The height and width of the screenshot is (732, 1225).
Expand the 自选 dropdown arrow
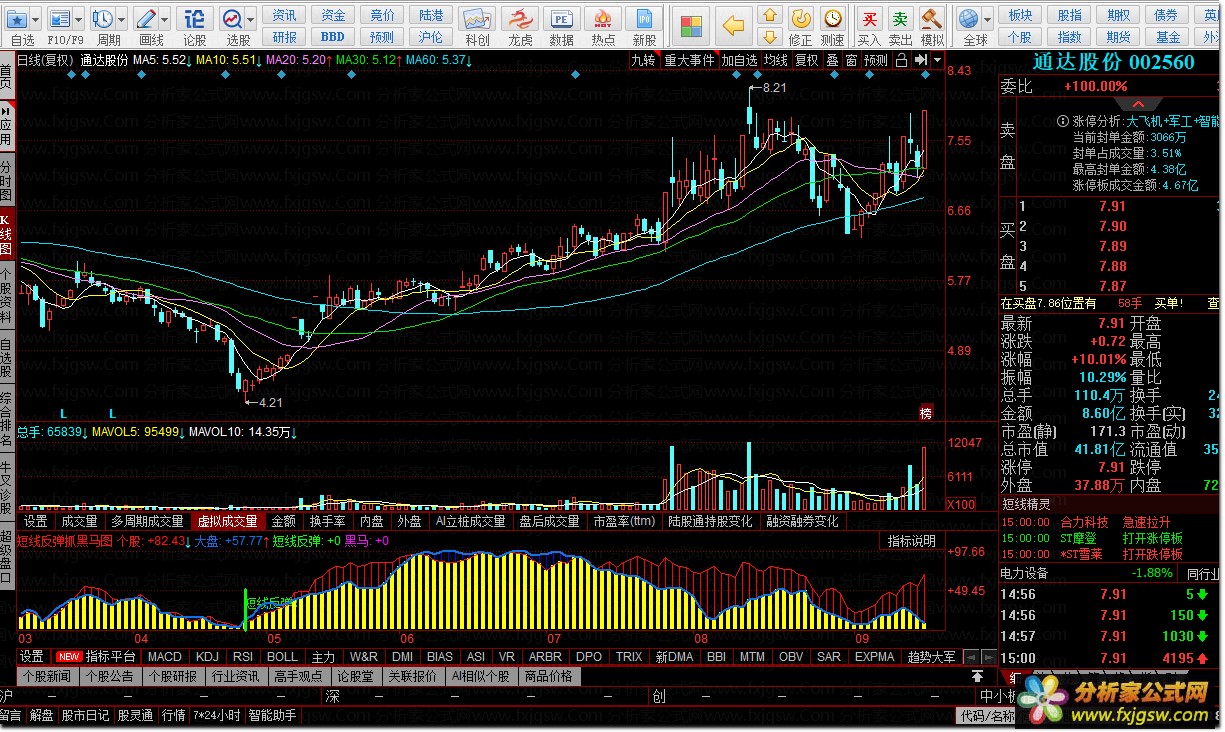coord(36,19)
